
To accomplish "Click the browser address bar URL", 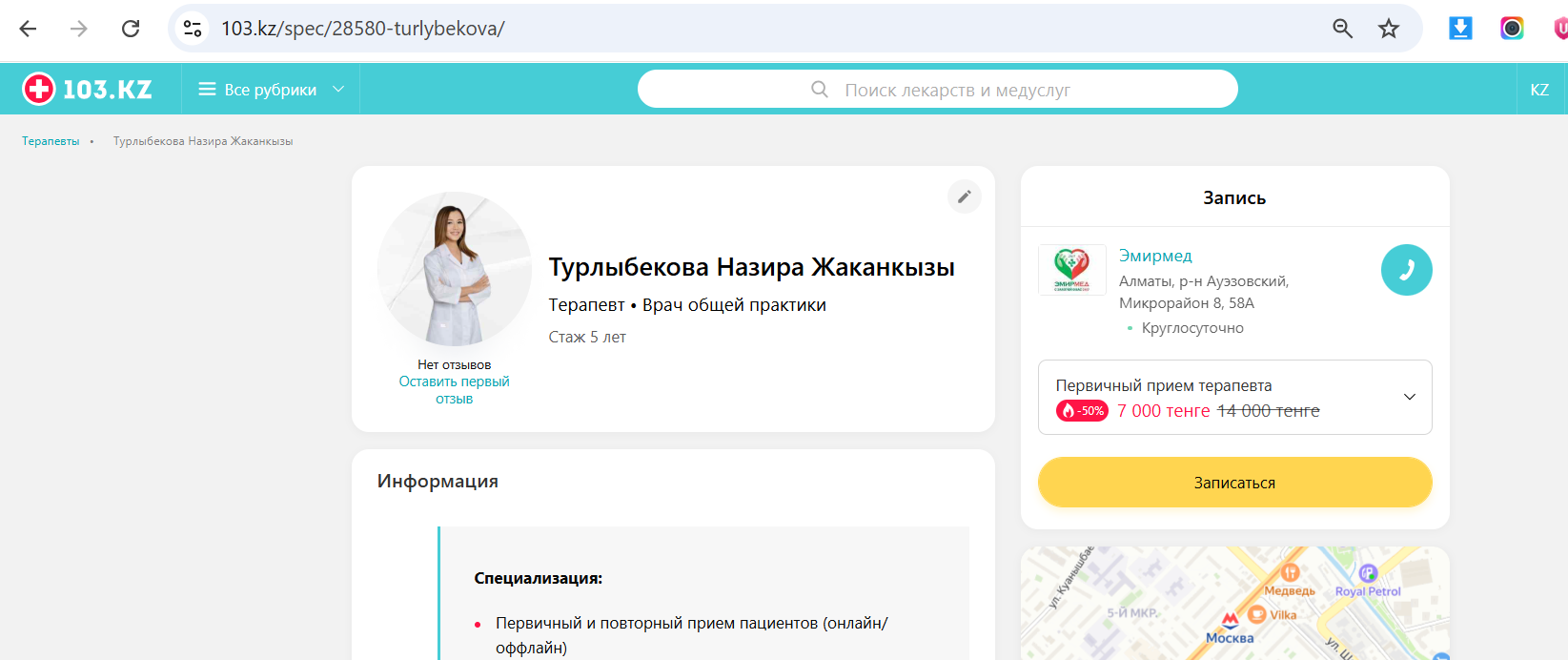I will (363, 29).
